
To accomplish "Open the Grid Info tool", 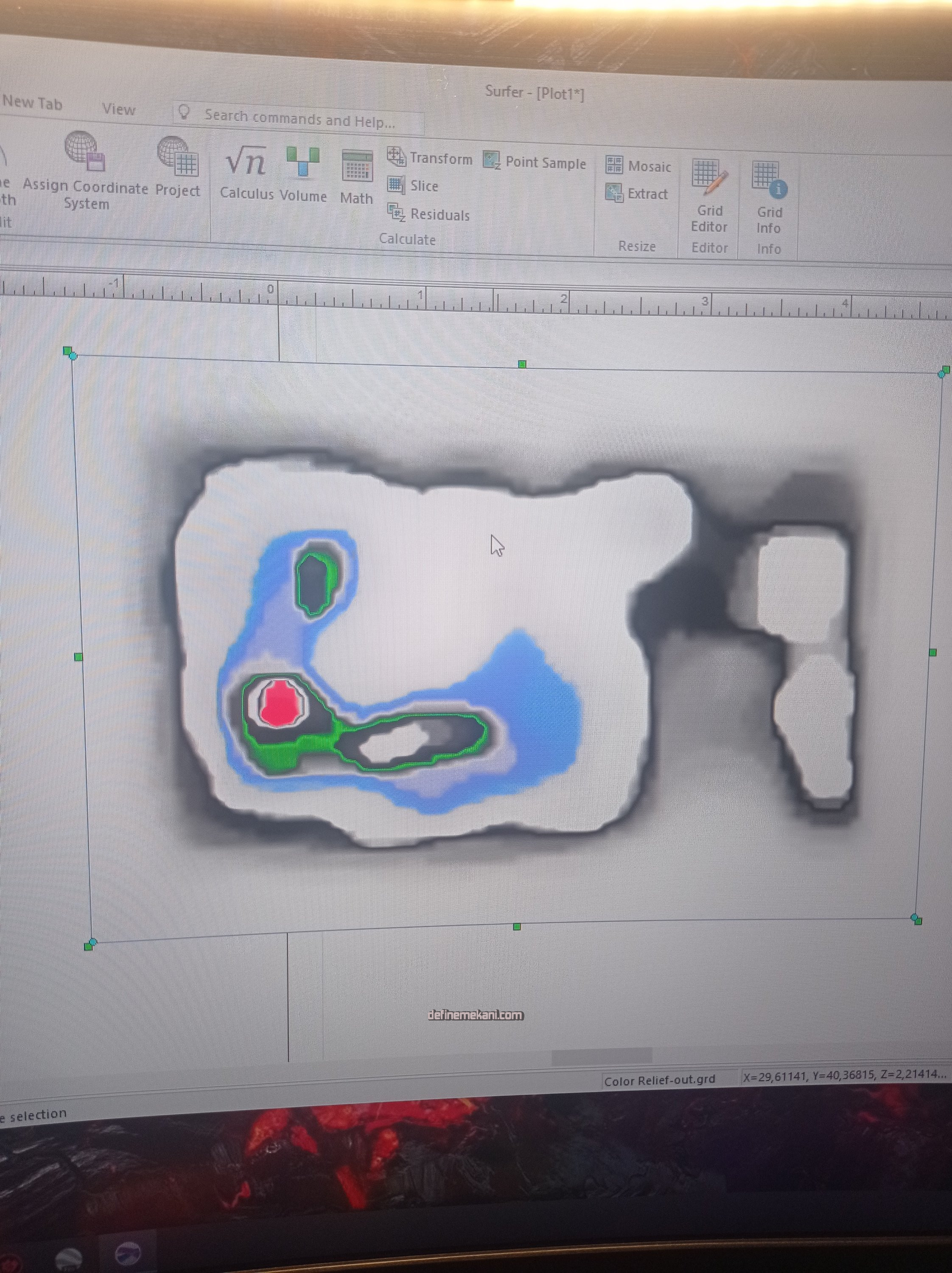I will (768, 178).
